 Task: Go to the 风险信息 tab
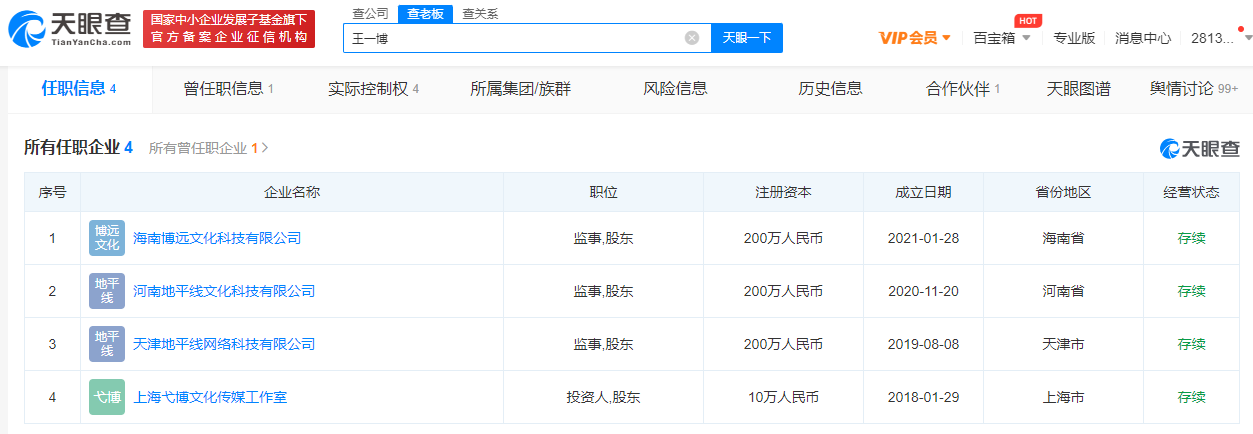pos(675,89)
